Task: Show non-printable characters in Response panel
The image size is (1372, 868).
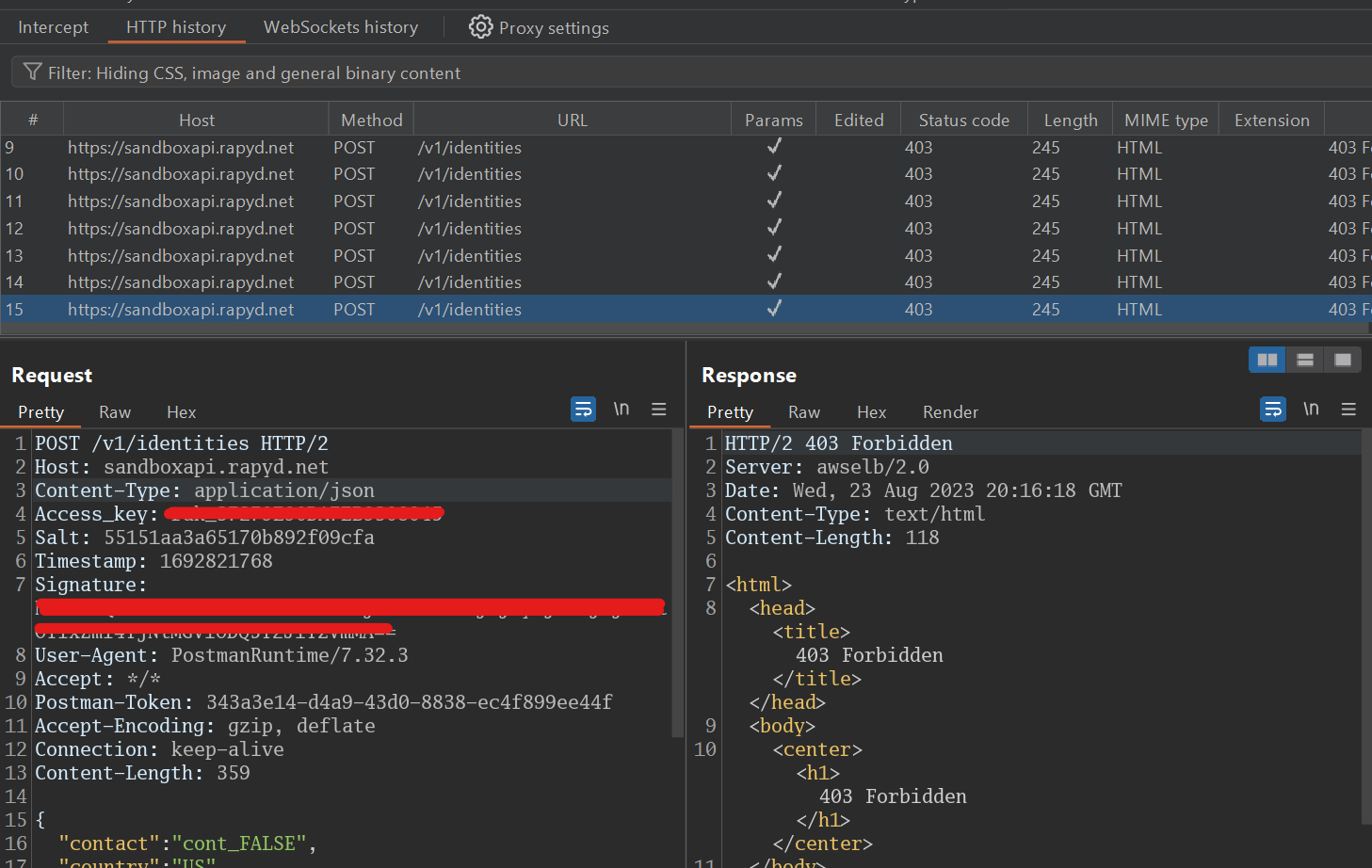Action: [x=1311, y=409]
